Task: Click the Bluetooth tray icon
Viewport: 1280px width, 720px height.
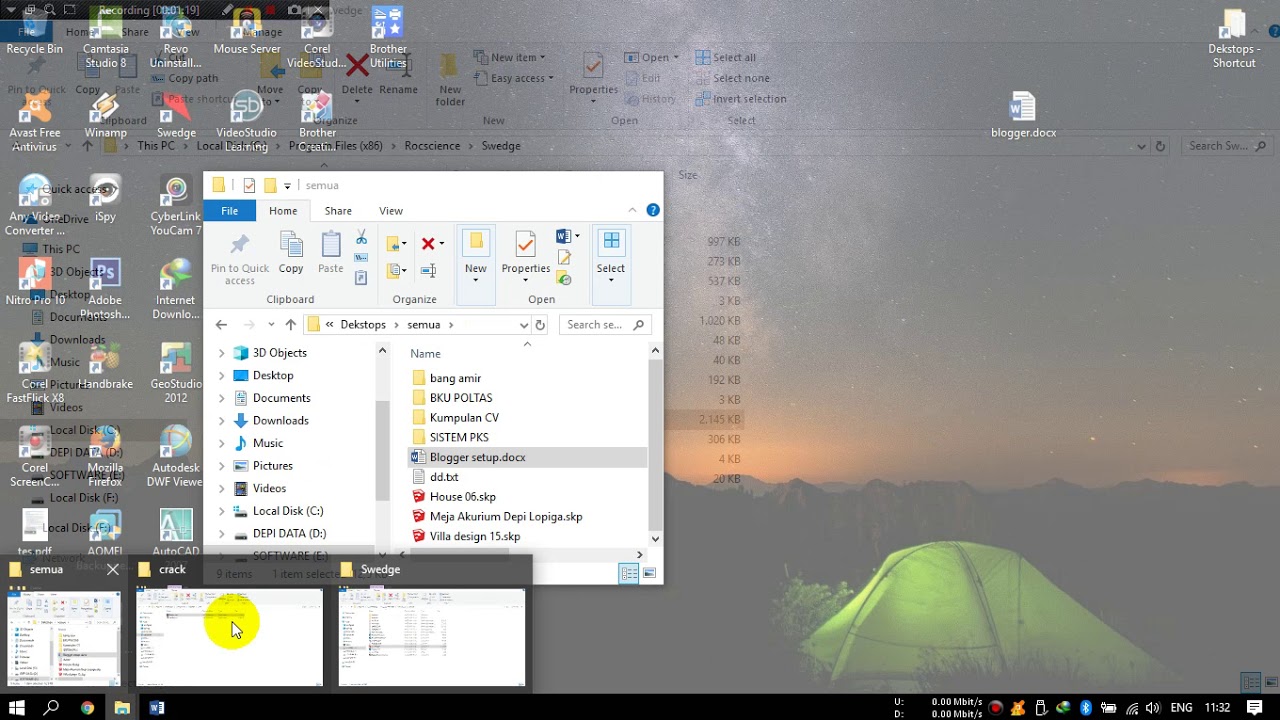Action: pyautogui.click(x=1085, y=708)
